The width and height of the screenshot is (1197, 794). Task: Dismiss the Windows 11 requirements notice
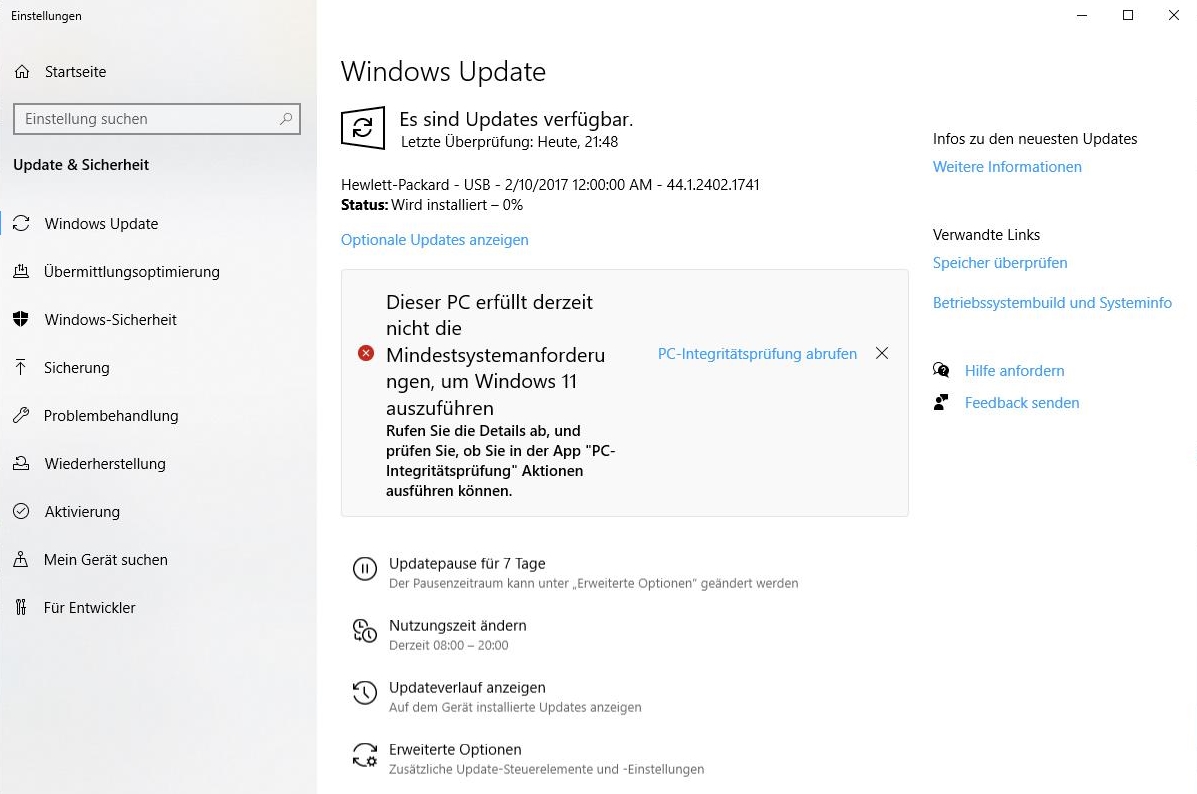pyautogui.click(x=882, y=353)
